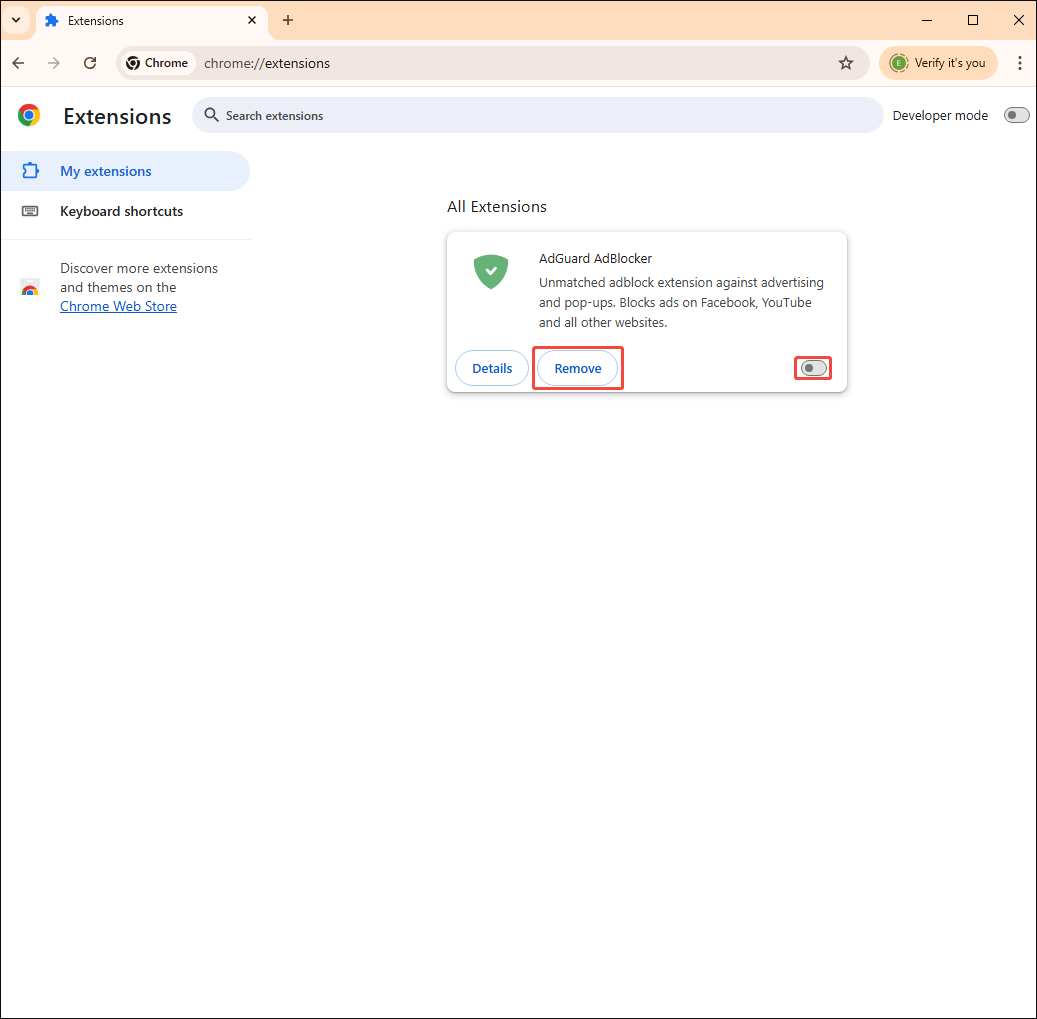The image size is (1037, 1019).
Task: Click the AdGuard AdBlocker shield icon
Action: pyautogui.click(x=490, y=271)
